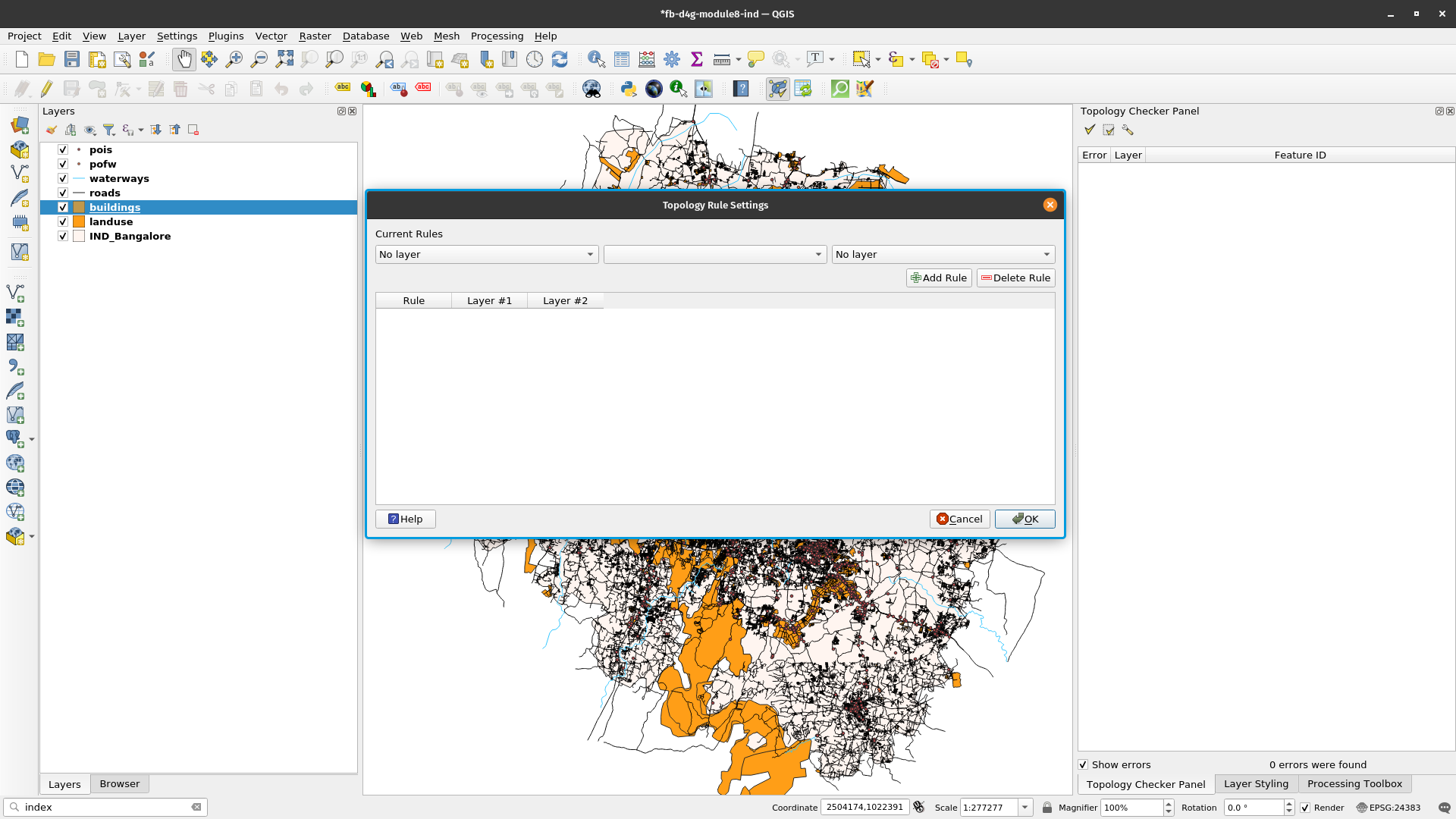Viewport: 1456px width, 819px height.
Task: Open the empty rule type dropdown
Action: (x=715, y=254)
